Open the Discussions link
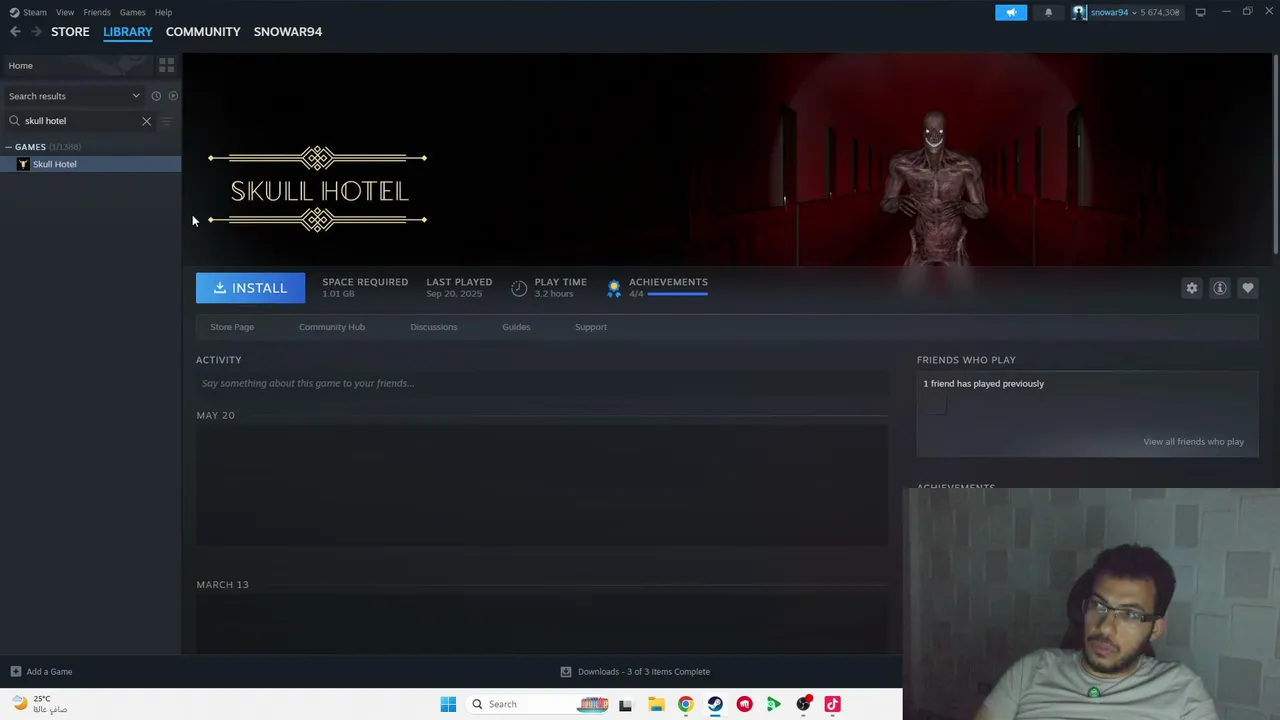This screenshot has width=1280, height=720. [434, 327]
